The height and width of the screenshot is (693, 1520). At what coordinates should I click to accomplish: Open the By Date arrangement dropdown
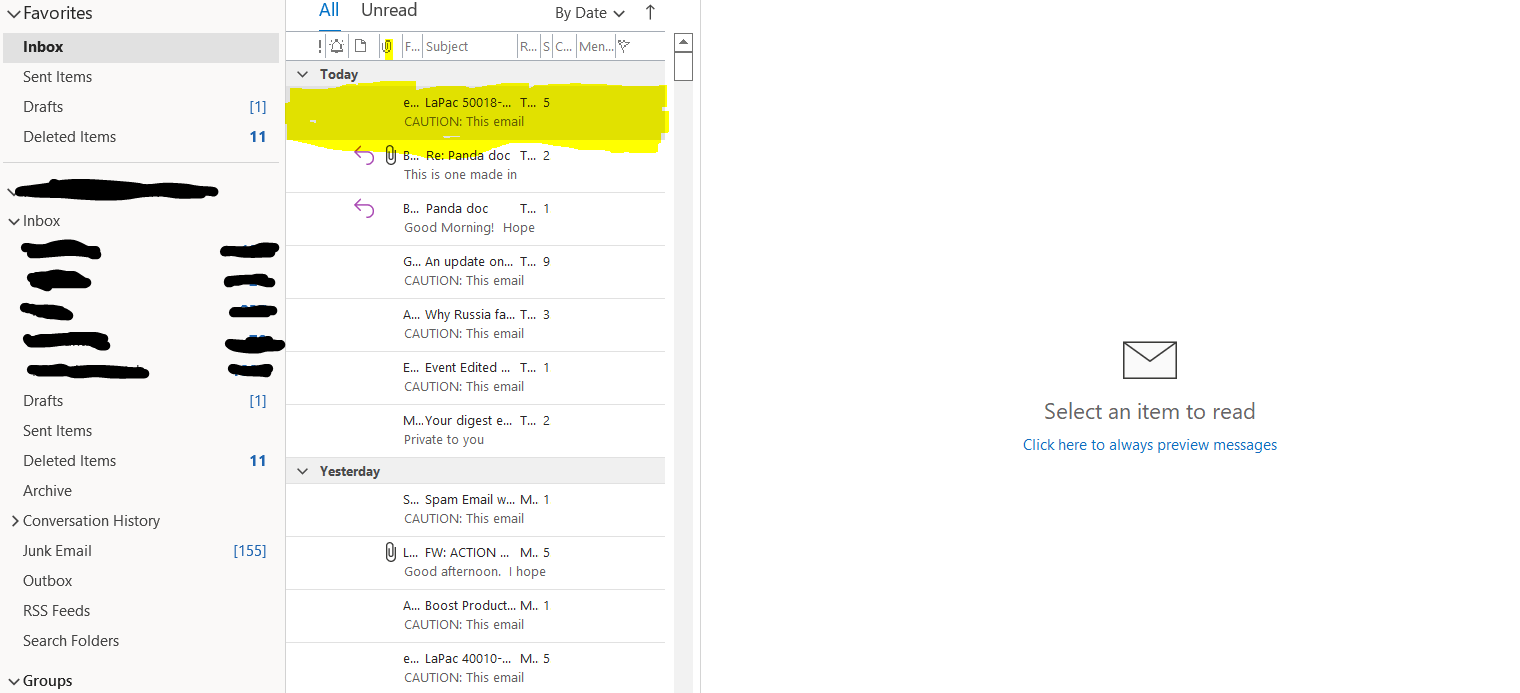tap(590, 13)
